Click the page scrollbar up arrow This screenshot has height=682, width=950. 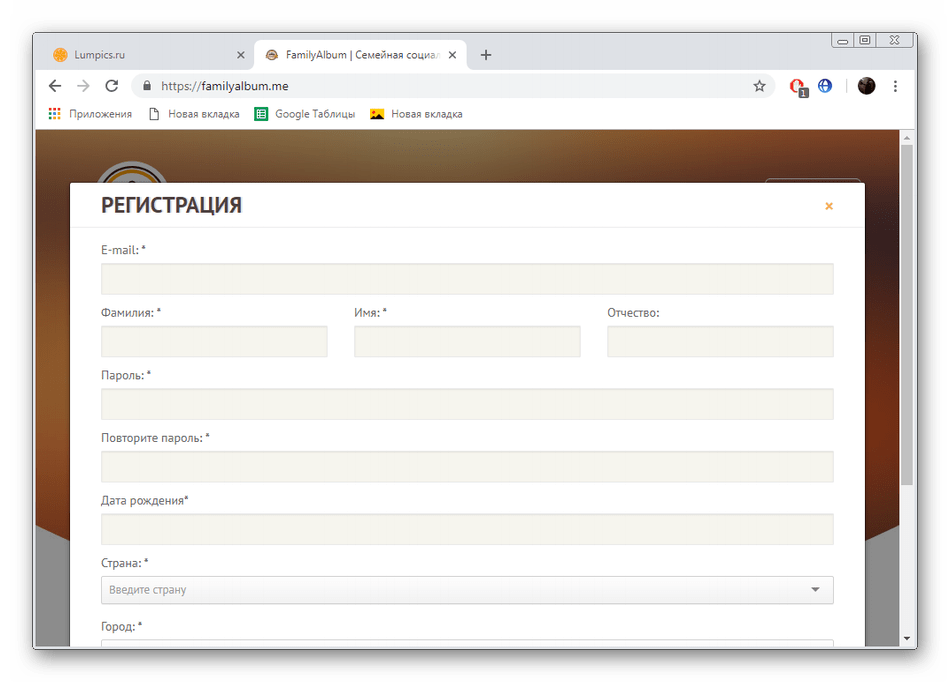pos(906,138)
